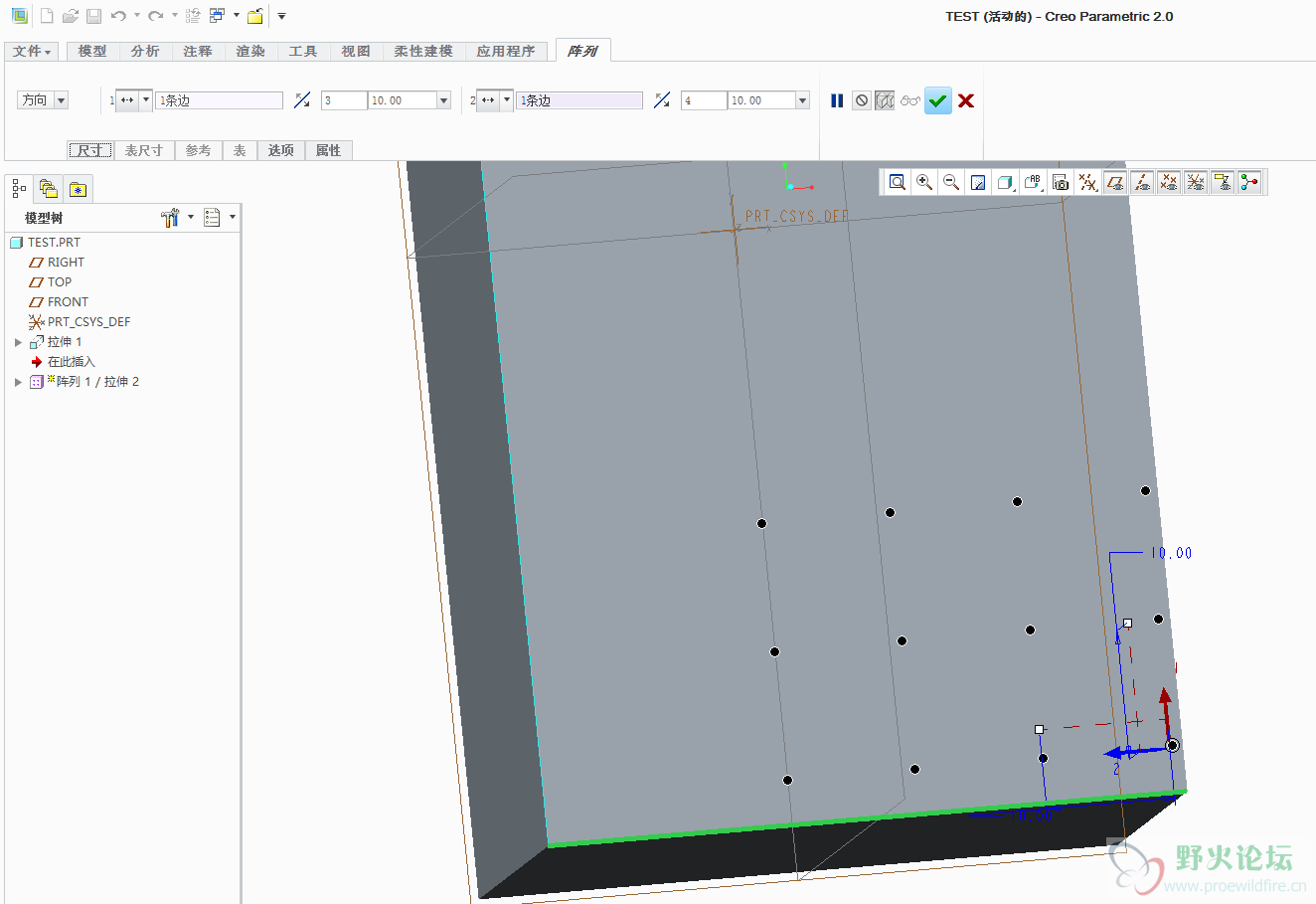Switch to the 注释 tab
The width and height of the screenshot is (1316, 904).
point(198,51)
